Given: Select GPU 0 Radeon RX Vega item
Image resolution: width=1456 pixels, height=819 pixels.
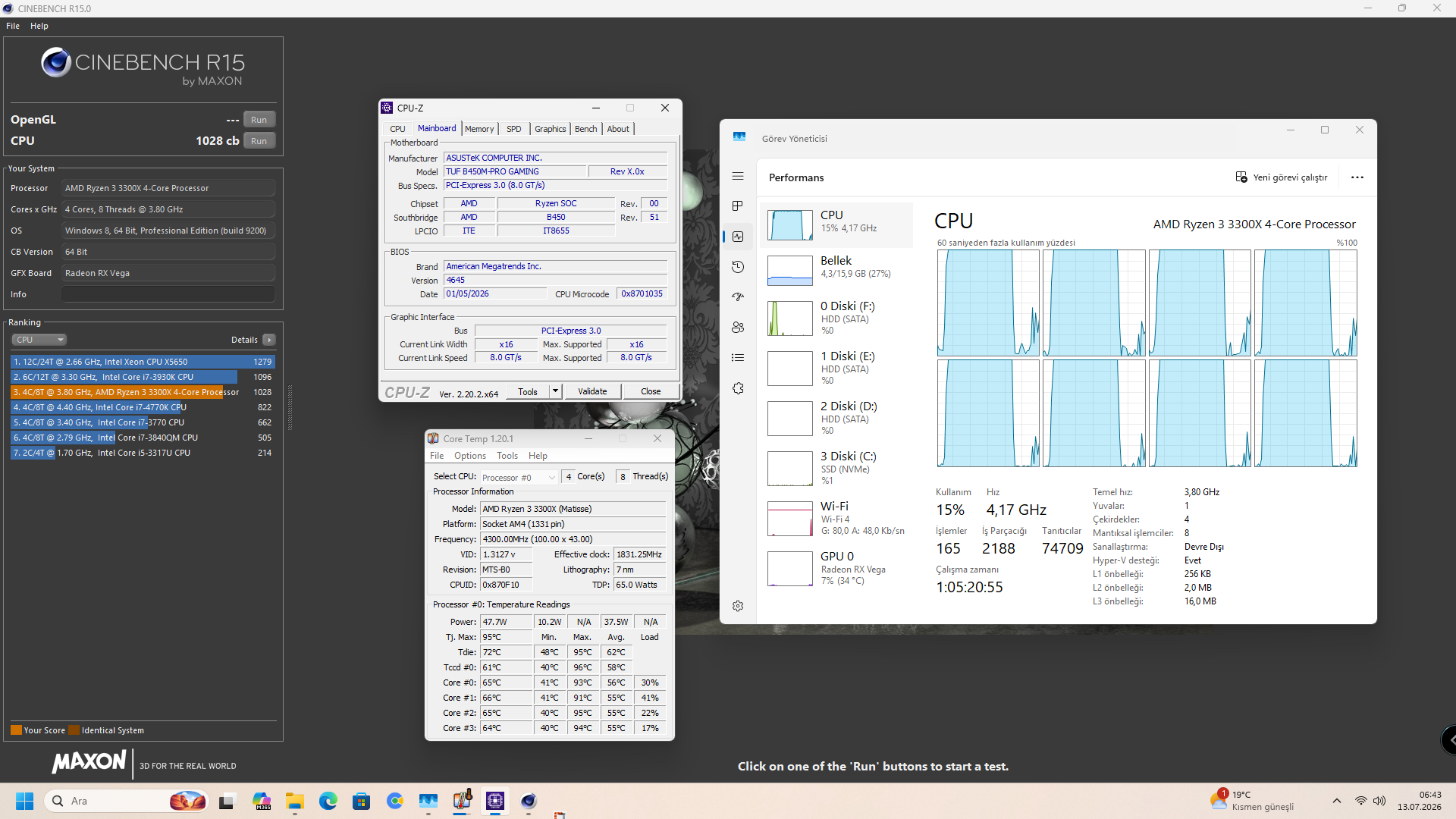Looking at the screenshot, I should click(x=836, y=568).
